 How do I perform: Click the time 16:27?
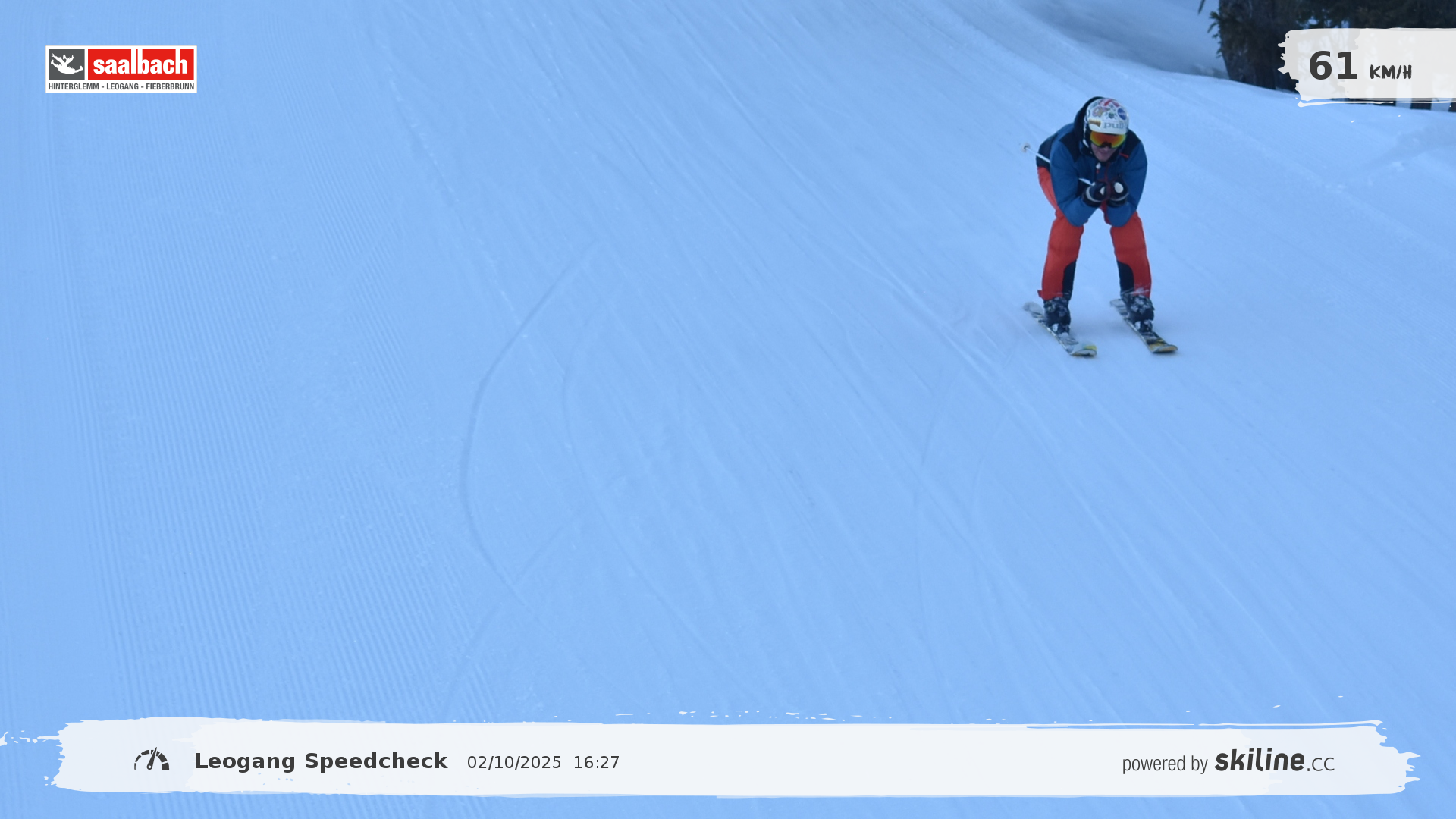[x=596, y=763]
